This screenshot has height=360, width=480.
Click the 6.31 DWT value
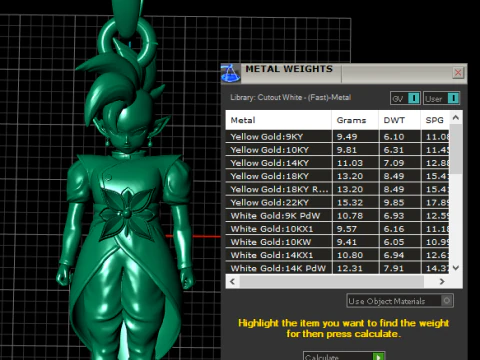point(394,150)
